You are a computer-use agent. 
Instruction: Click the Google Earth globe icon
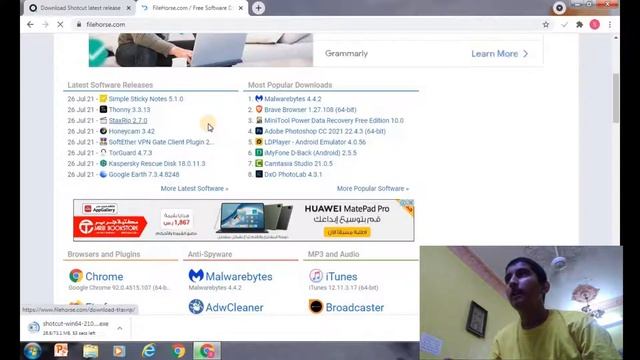pyautogui.click(x=103, y=174)
